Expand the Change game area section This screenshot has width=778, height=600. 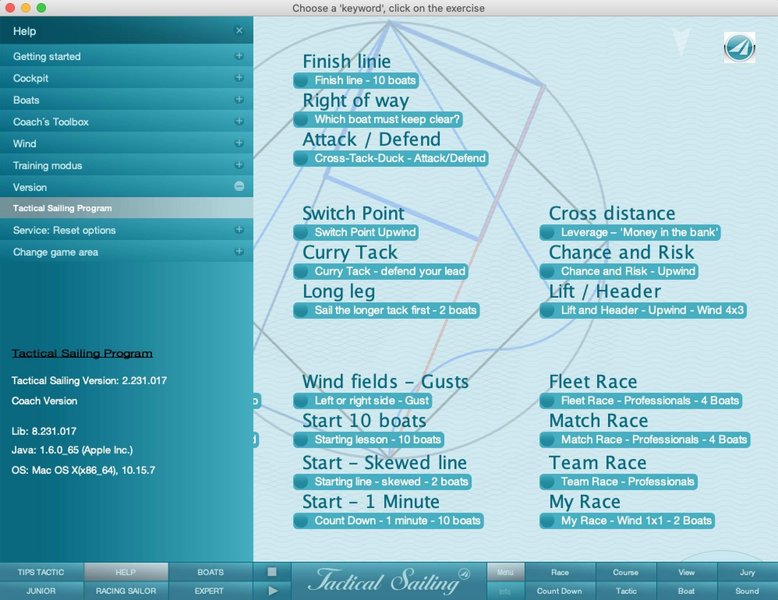click(239, 252)
